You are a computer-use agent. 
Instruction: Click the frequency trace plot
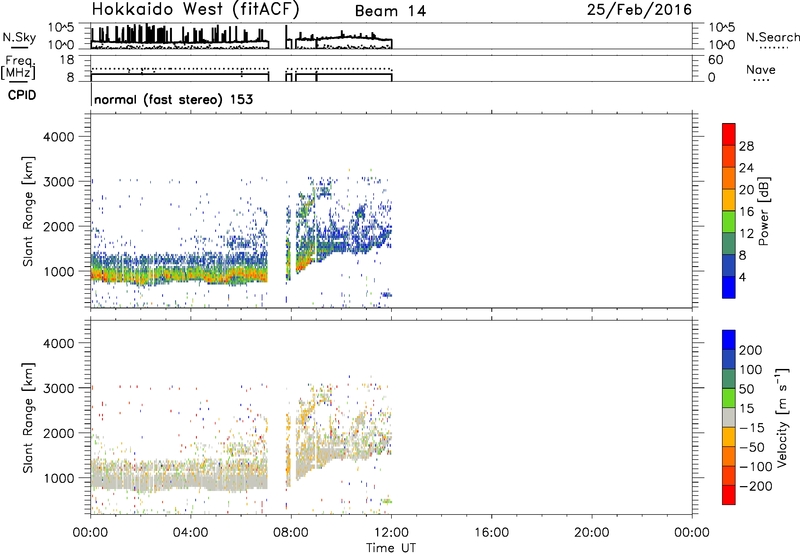pyautogui.click(x=391, y=68)
